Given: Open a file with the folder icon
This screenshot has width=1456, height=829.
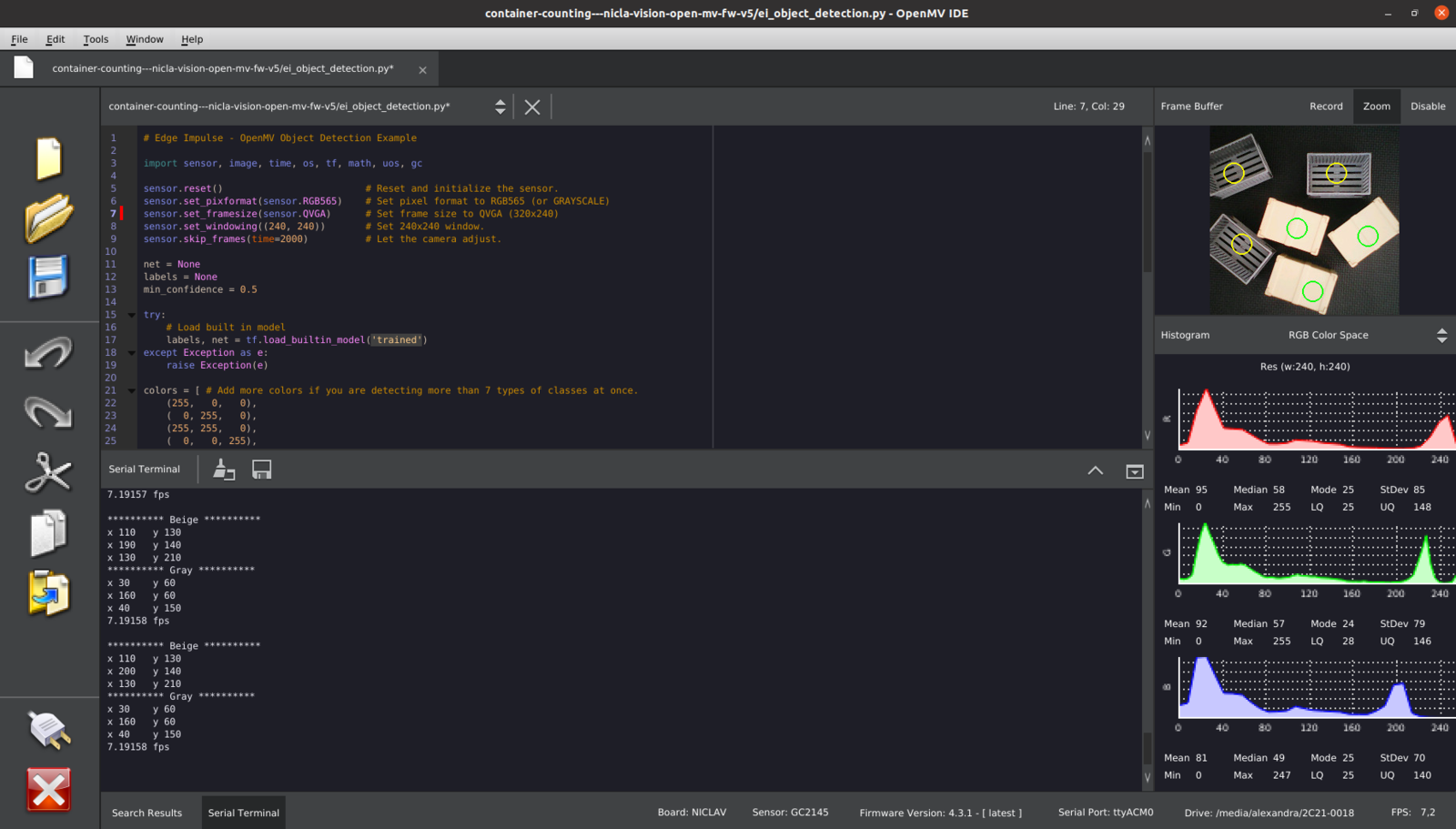Looking at the screenshot, I should tap(48, 218).
